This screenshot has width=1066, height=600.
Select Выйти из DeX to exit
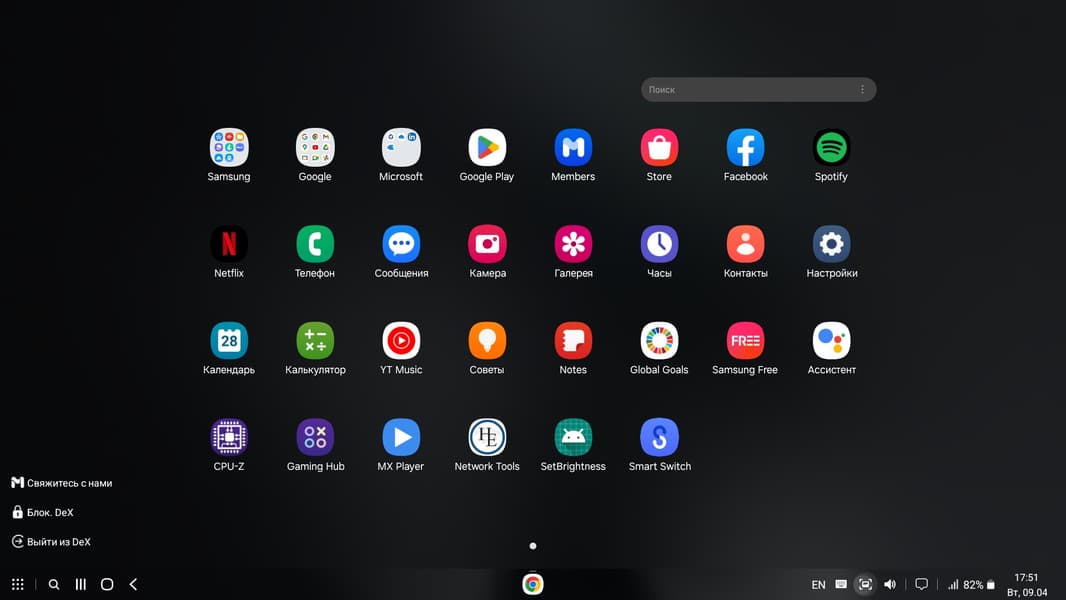[52, 542]
